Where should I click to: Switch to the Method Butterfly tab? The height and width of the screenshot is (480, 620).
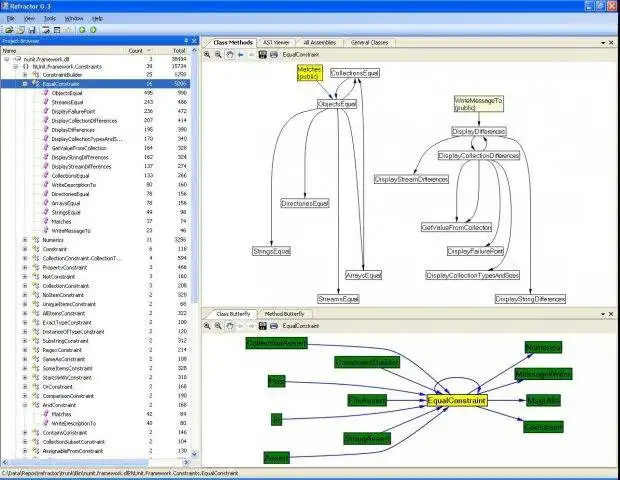click(x=284, y=314)
